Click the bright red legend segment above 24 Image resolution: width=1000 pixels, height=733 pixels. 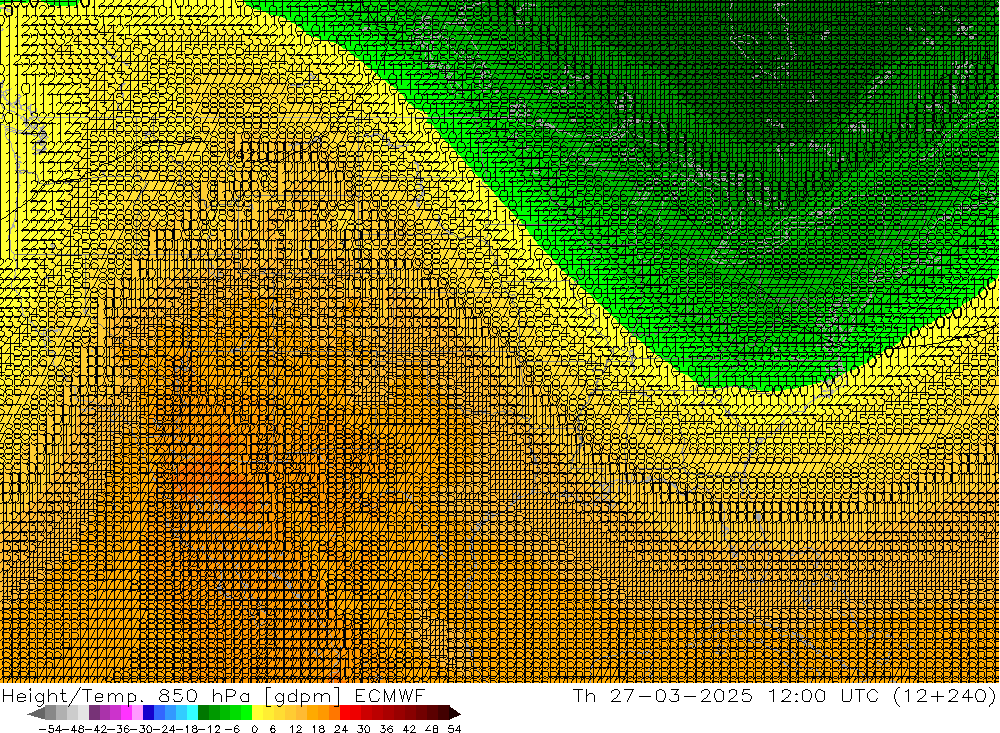(x=345, y=713)
